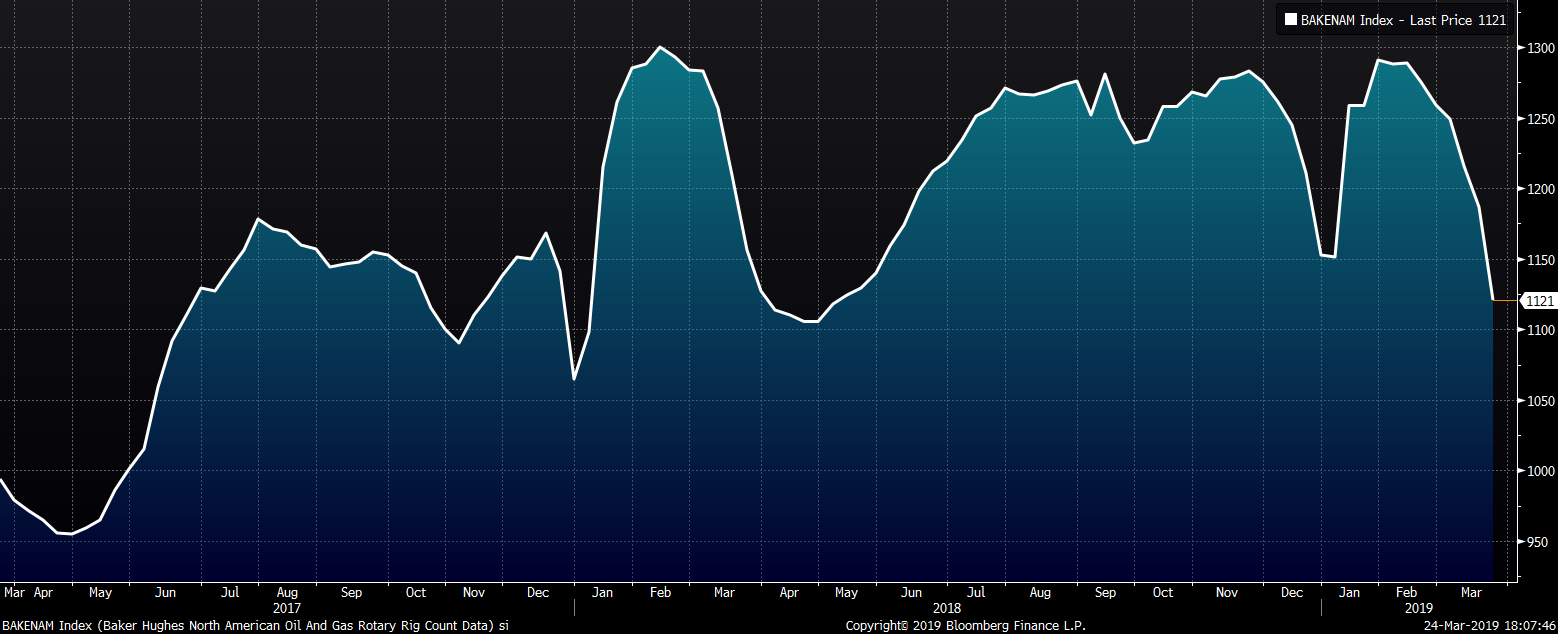The image size is (1558, 634).
Task: Click the white BAKENAM legend color swatch
Action: 1291,20
